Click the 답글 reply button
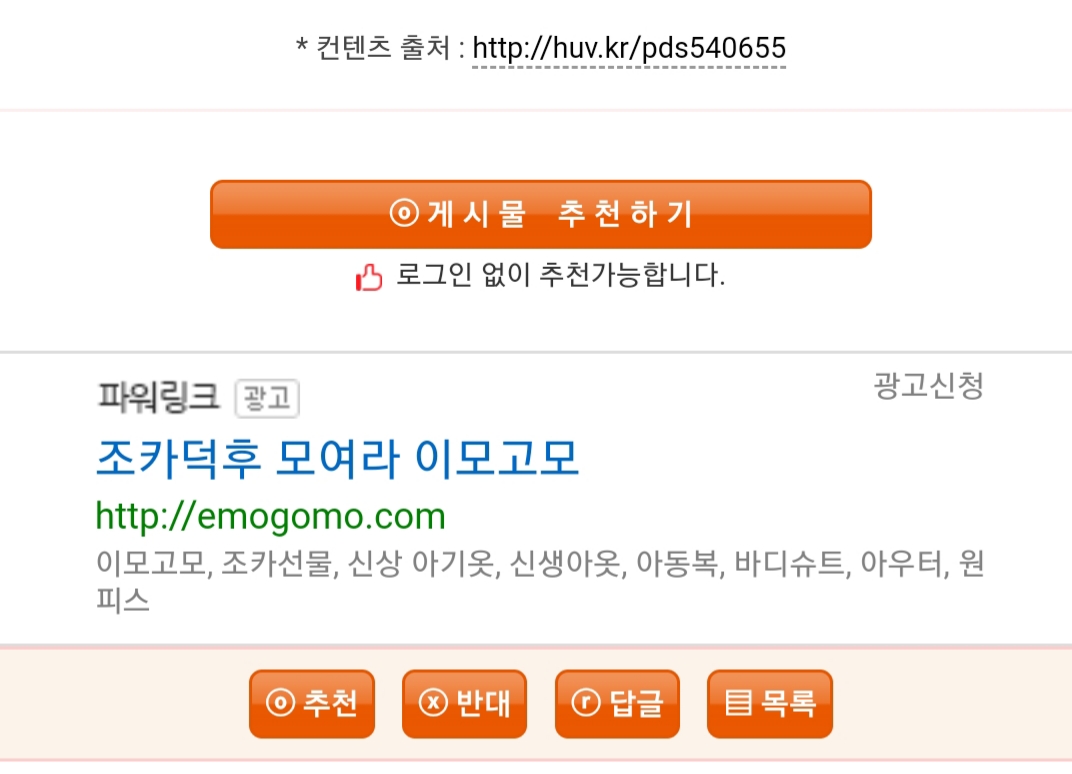This screenshot has width=1072, height=774. tap(617, 704)
